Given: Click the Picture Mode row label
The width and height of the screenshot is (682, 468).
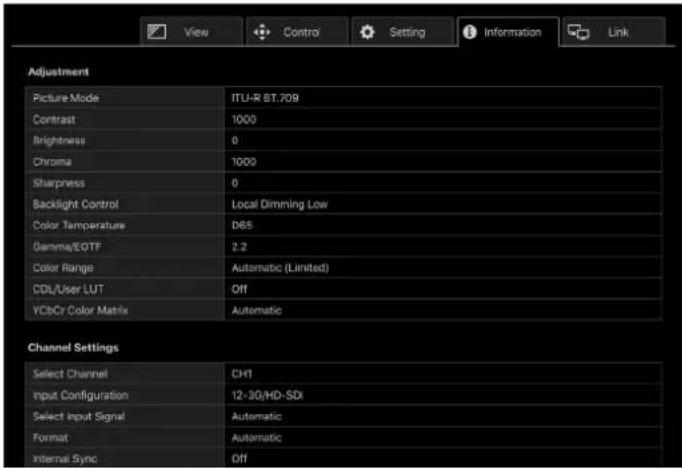Looking at the screenshot, I should pyautogui.click(x=66, y=98).
